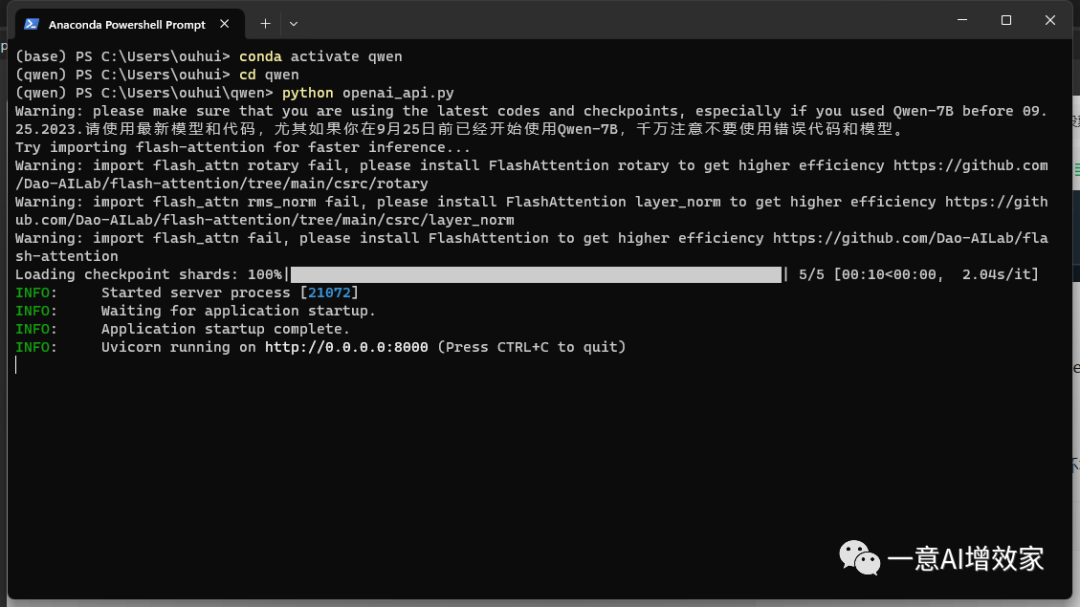
Task: Expand the new tab profile dropdown
Action: tap(293, 24)
